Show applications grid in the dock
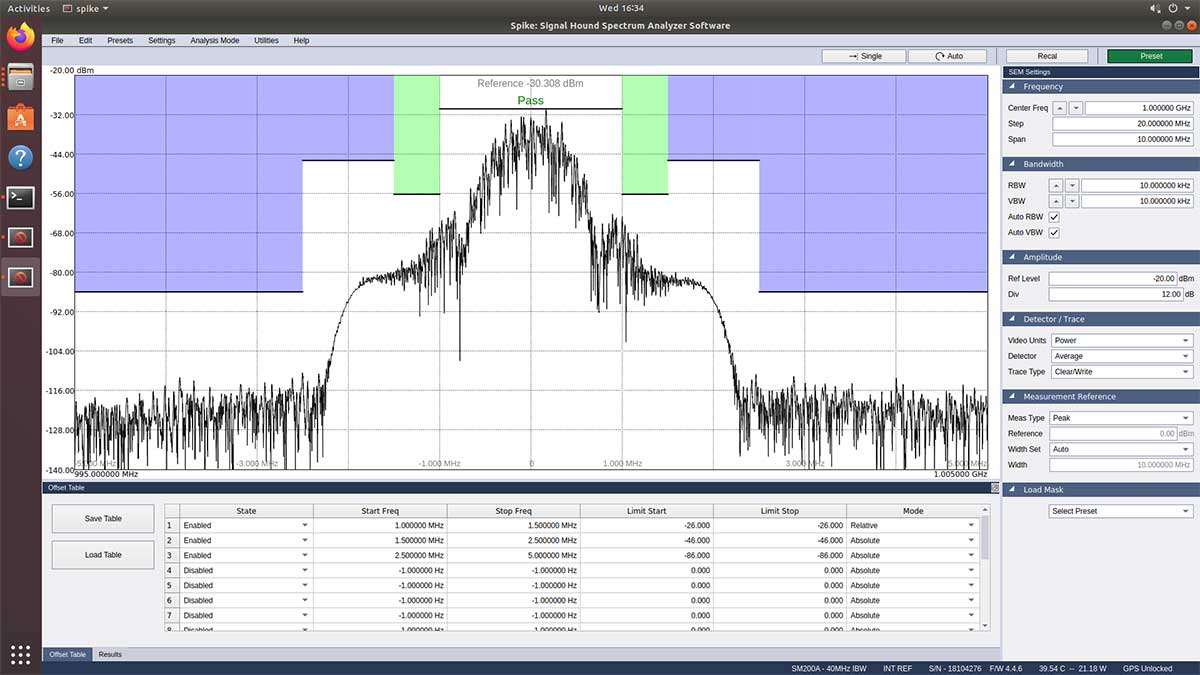The image size is (1200, 675). pos(20,655)
